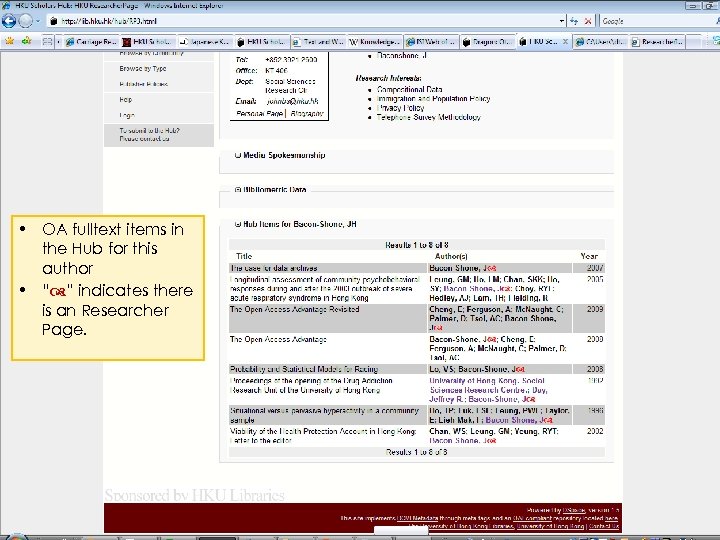Open the recent pages dropdown beside Forward
The height and width of the screenshot is (540, 720).
click(38, 21)
